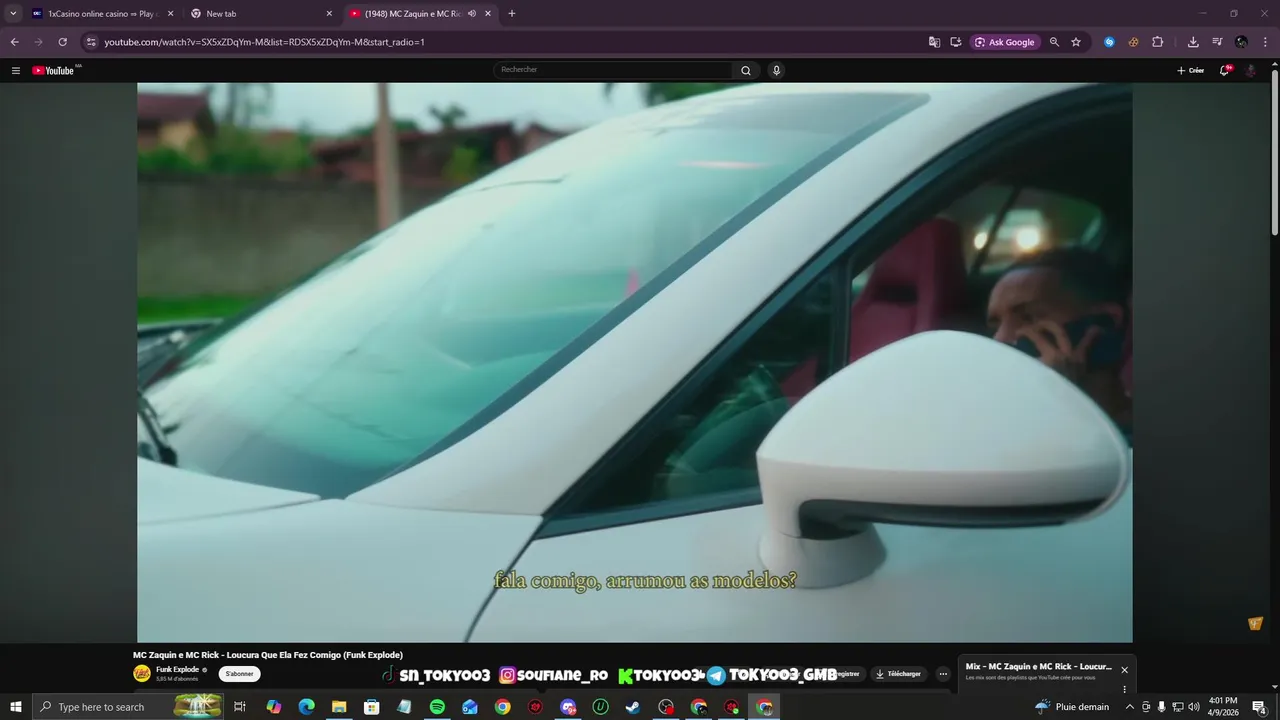Open the Shazam extension icon

(1109, 42)
